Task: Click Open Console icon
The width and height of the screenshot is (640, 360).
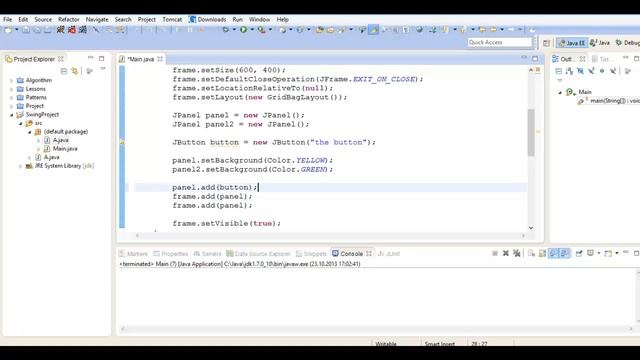Action: tap(608, 253)
